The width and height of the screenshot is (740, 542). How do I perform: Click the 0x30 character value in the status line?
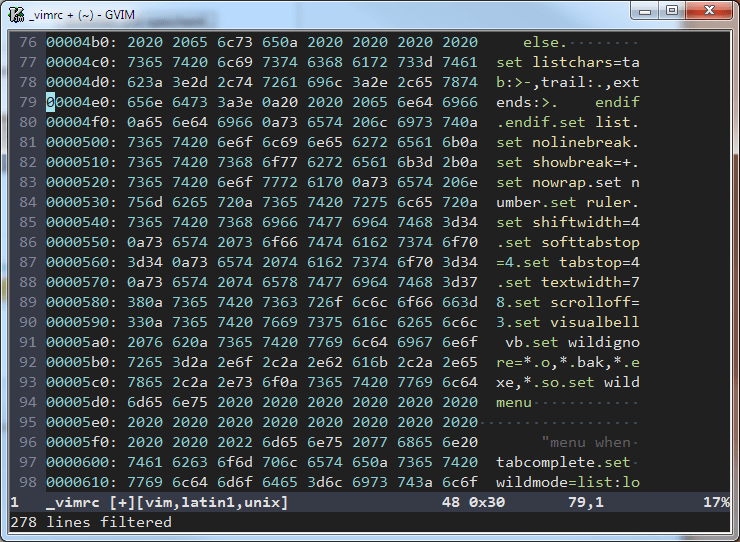[x=487, y=502]
